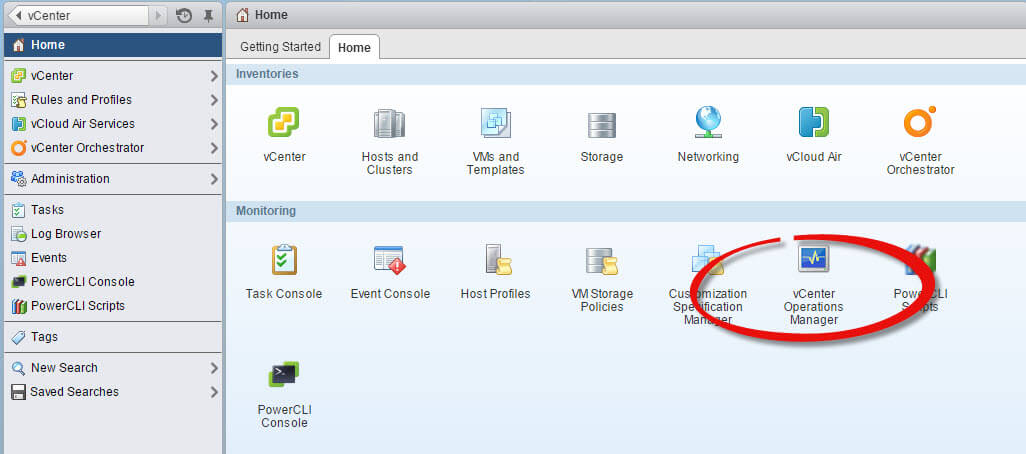This screenshot has height=454, width=1026.
Task: Select the Home tab
Action: [354, 47]
